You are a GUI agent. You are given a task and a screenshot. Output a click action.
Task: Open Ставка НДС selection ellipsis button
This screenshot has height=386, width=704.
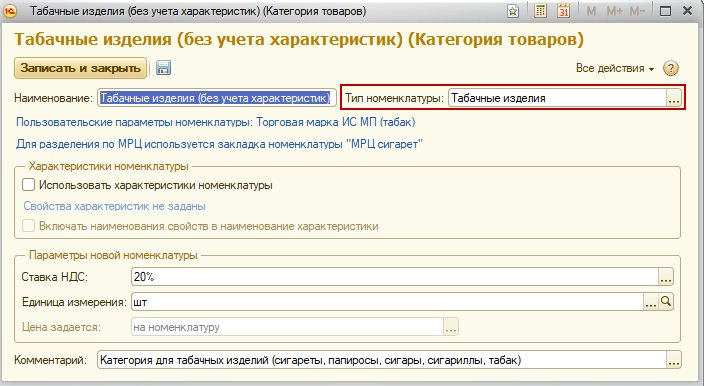coord(666,277)
